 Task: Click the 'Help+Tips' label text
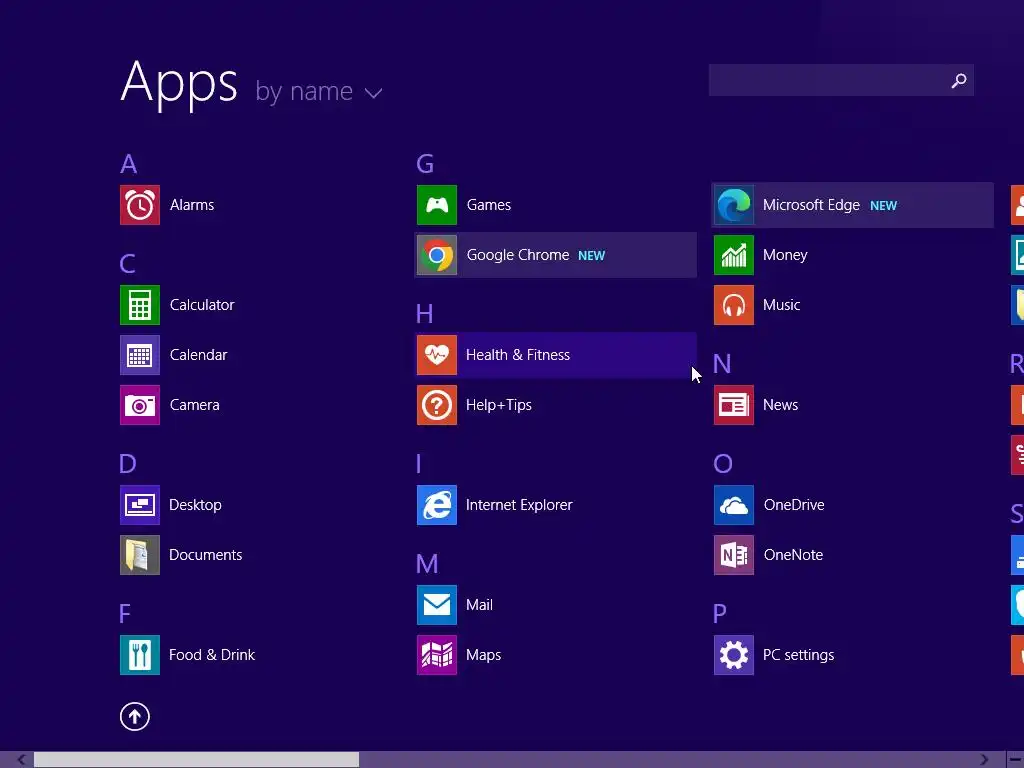coord(499,405)
